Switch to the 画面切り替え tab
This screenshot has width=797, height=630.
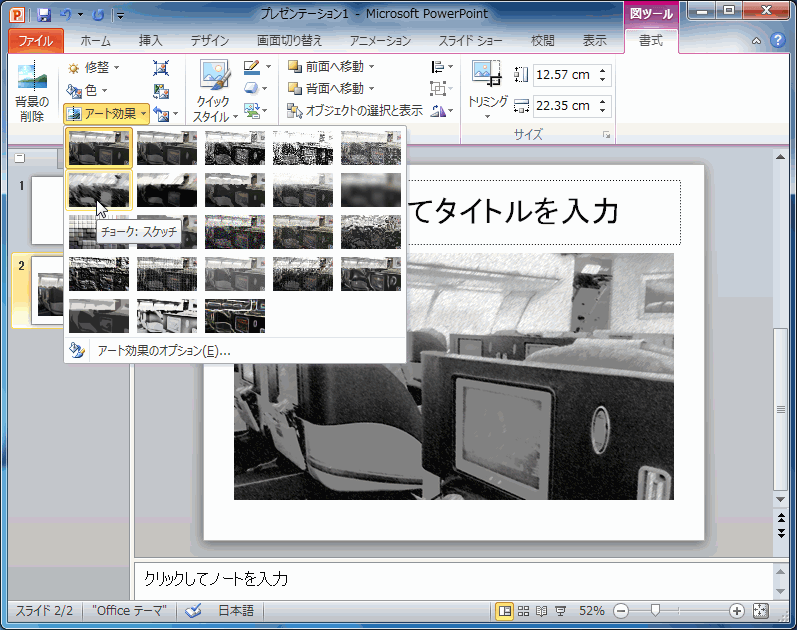click(289, 41)
